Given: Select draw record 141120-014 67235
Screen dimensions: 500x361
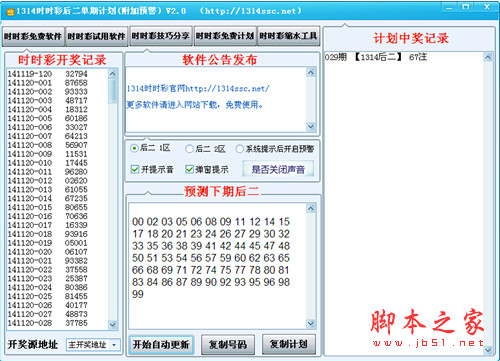Looking at the screenshot, I should tap(48, 198).
